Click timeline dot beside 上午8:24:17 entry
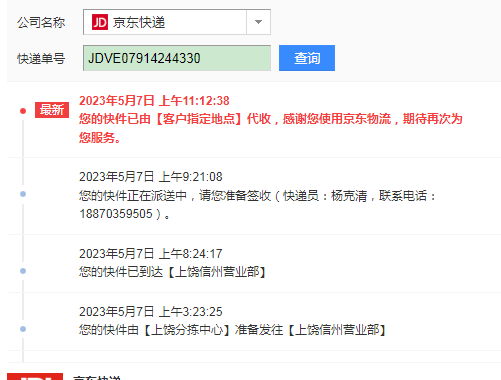 23,271
